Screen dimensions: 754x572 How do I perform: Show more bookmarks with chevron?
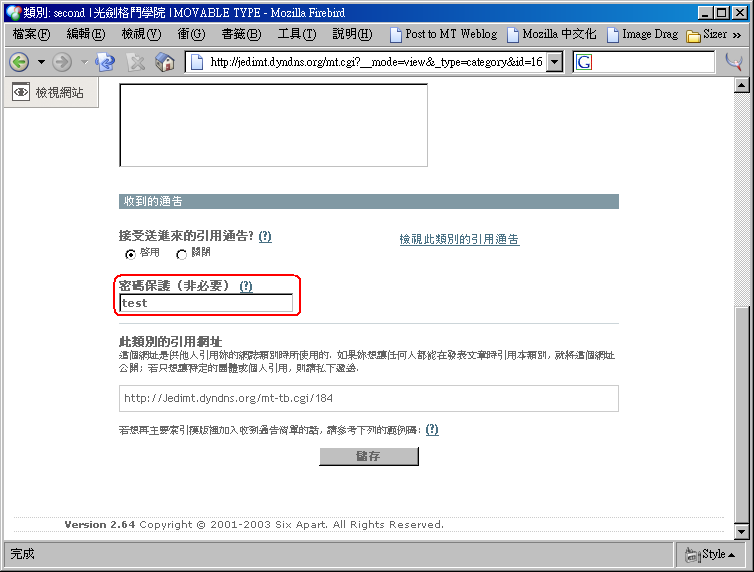[737, 35]
